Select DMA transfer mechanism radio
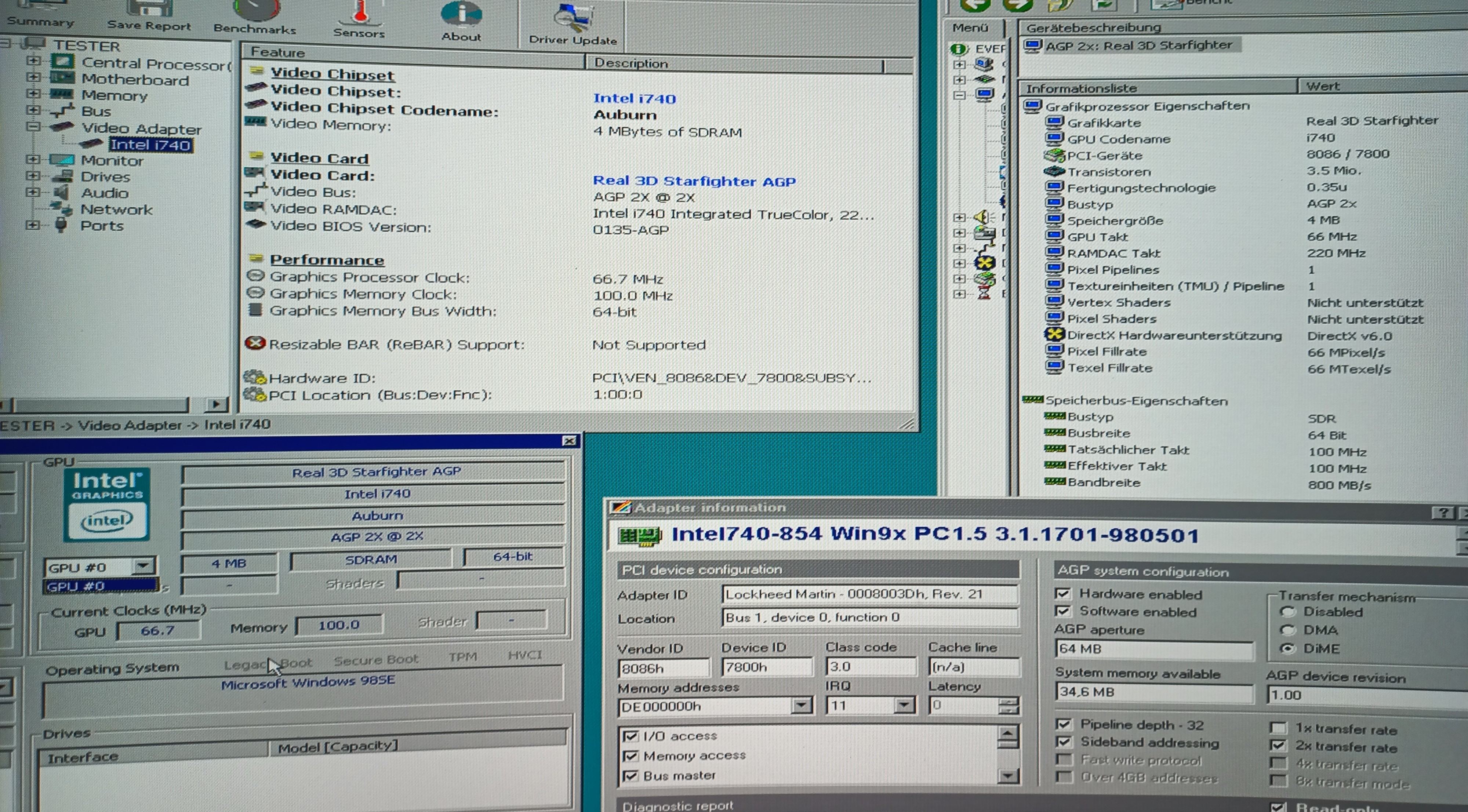Image resolution: width=1468 pixels, height=812 pixels. coord(1287,630)
